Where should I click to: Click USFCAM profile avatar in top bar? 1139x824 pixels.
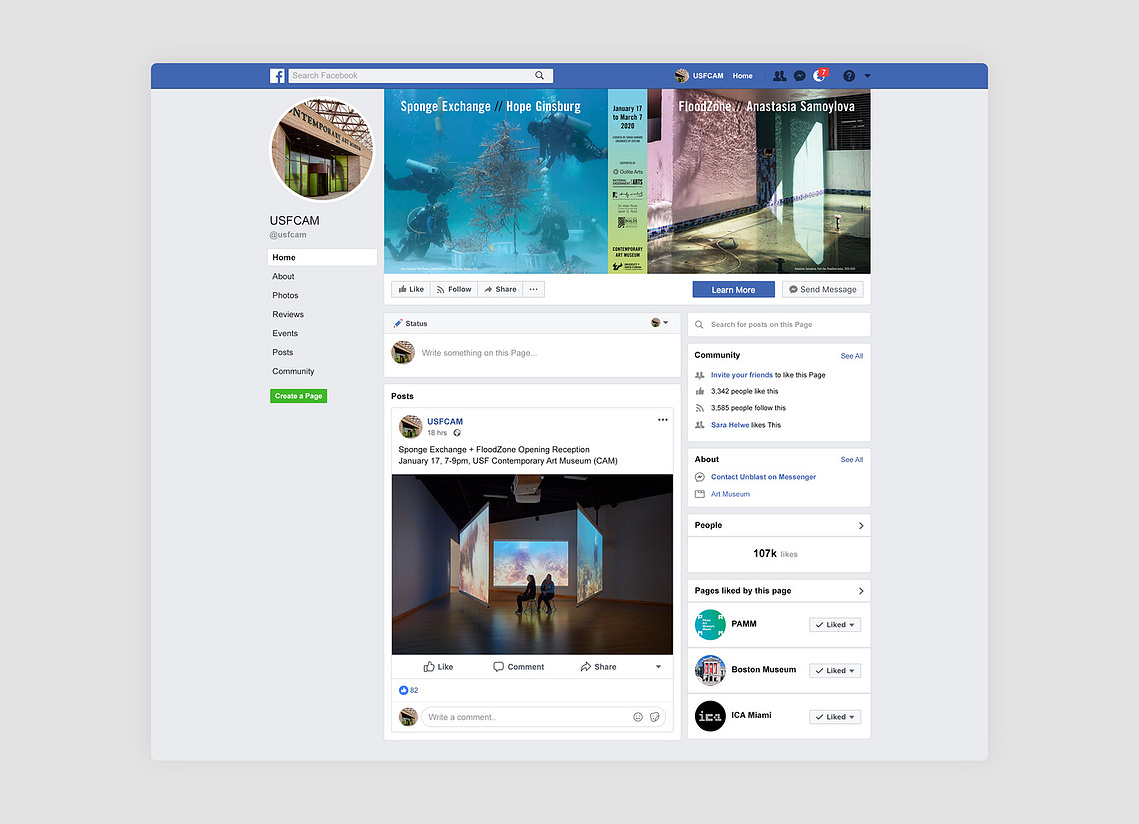[681, 76]
